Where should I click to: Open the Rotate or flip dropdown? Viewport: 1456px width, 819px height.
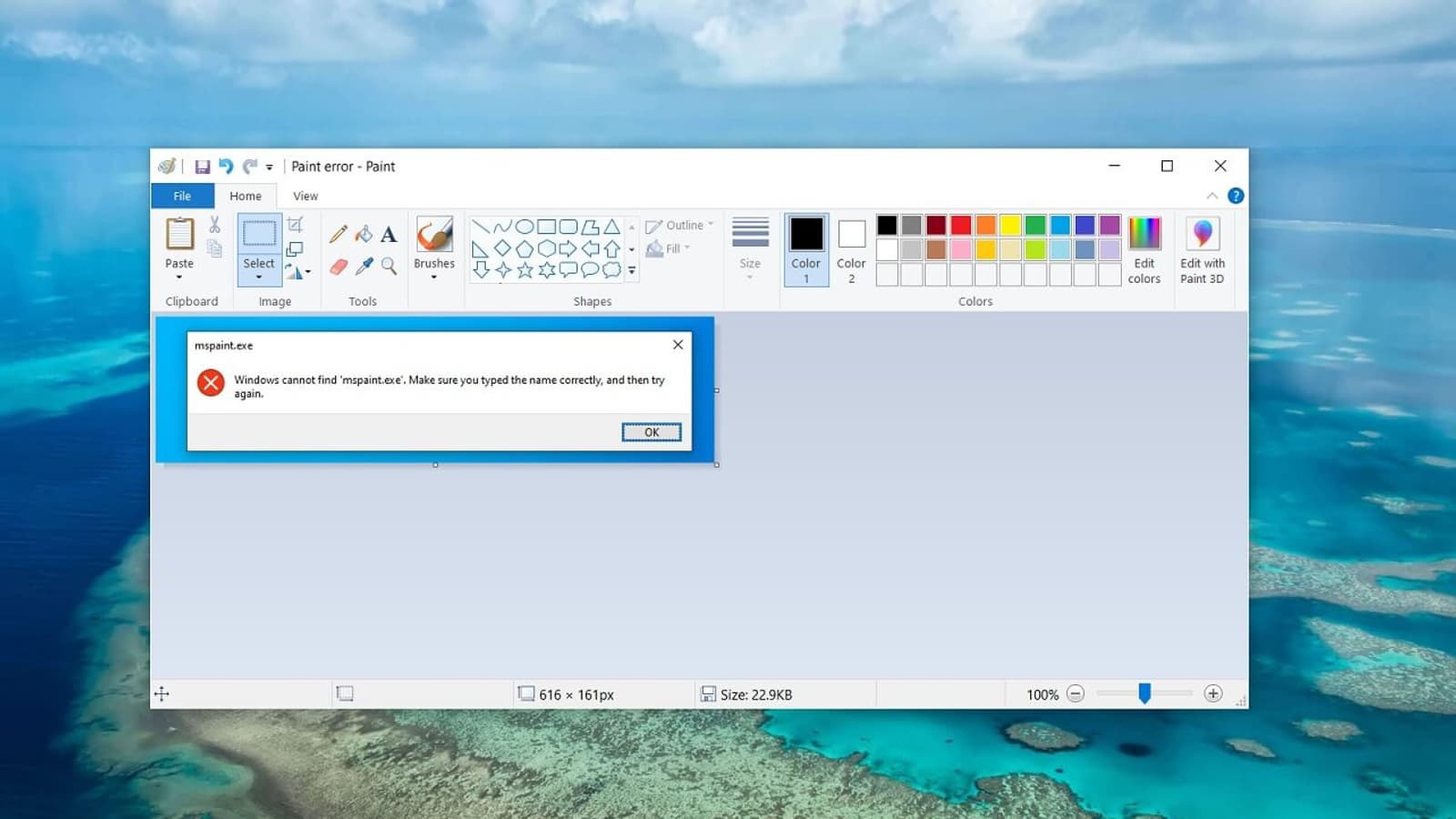point(298,271)
